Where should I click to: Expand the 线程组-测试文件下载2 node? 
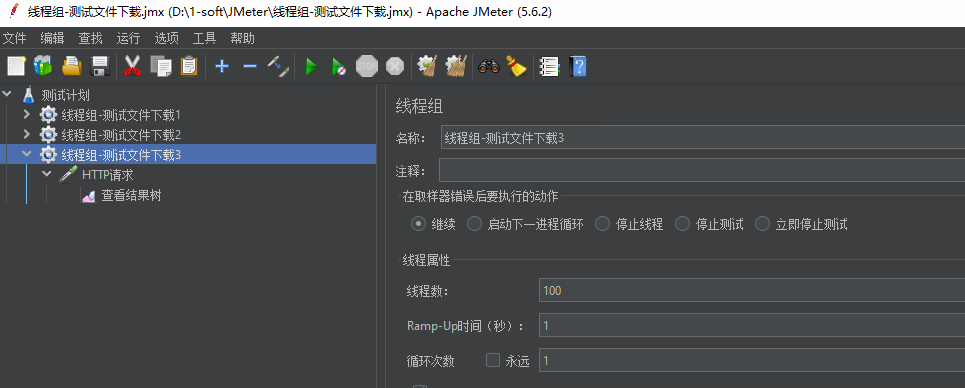[x=26, y=134]
